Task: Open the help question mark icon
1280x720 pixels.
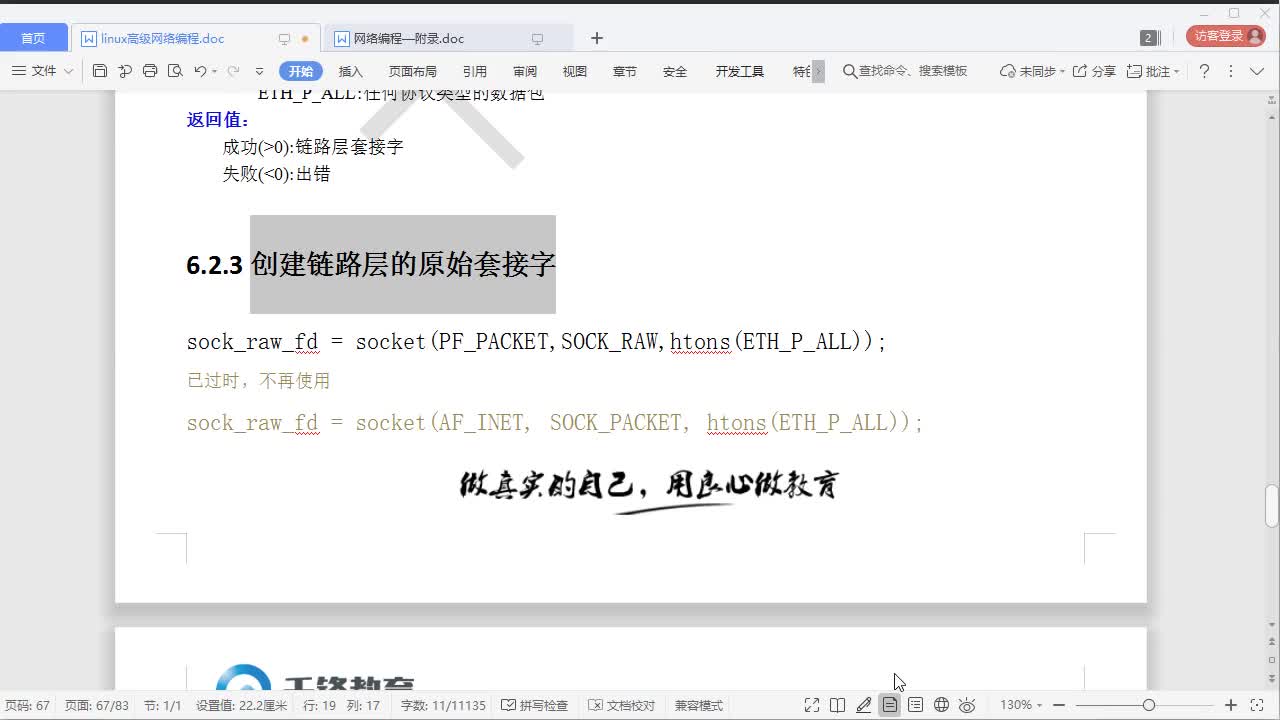Action: coord(1204,71)
